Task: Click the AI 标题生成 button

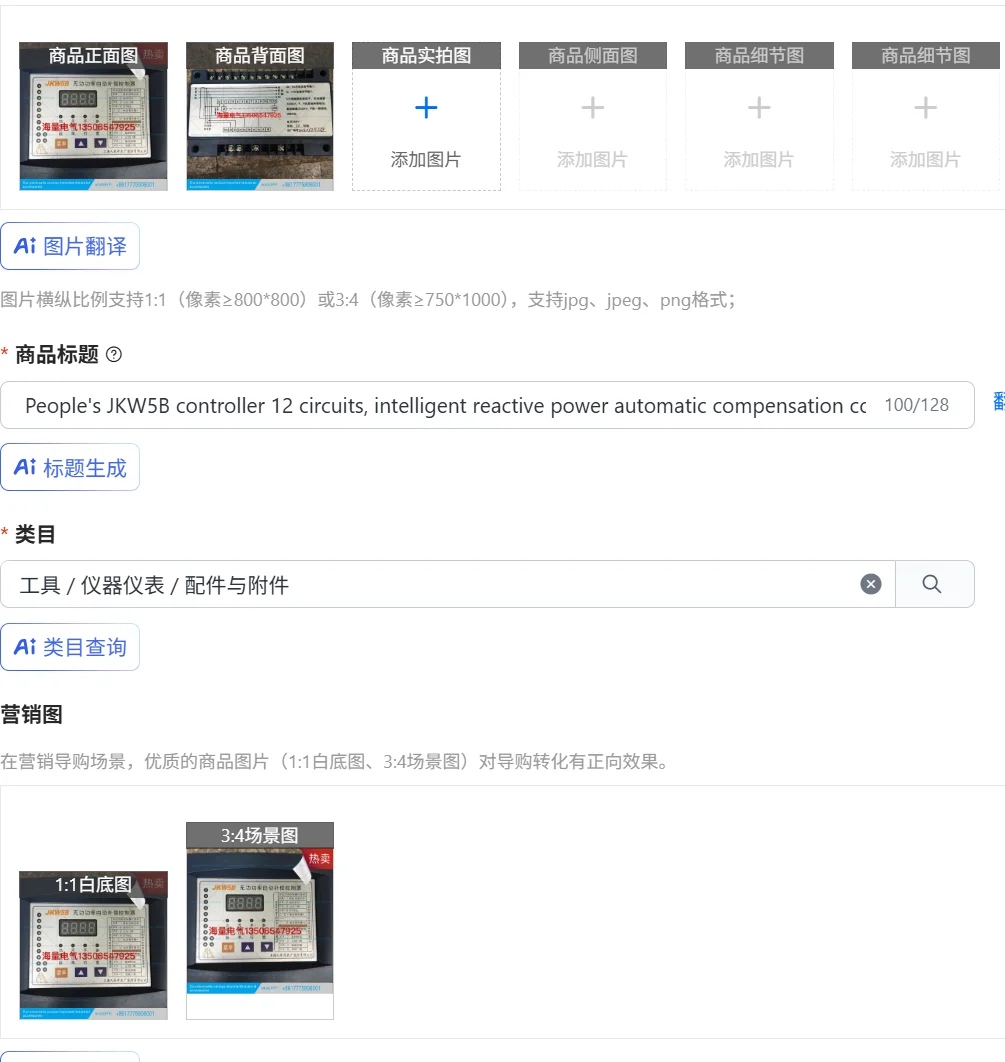Action: (70, 467)
